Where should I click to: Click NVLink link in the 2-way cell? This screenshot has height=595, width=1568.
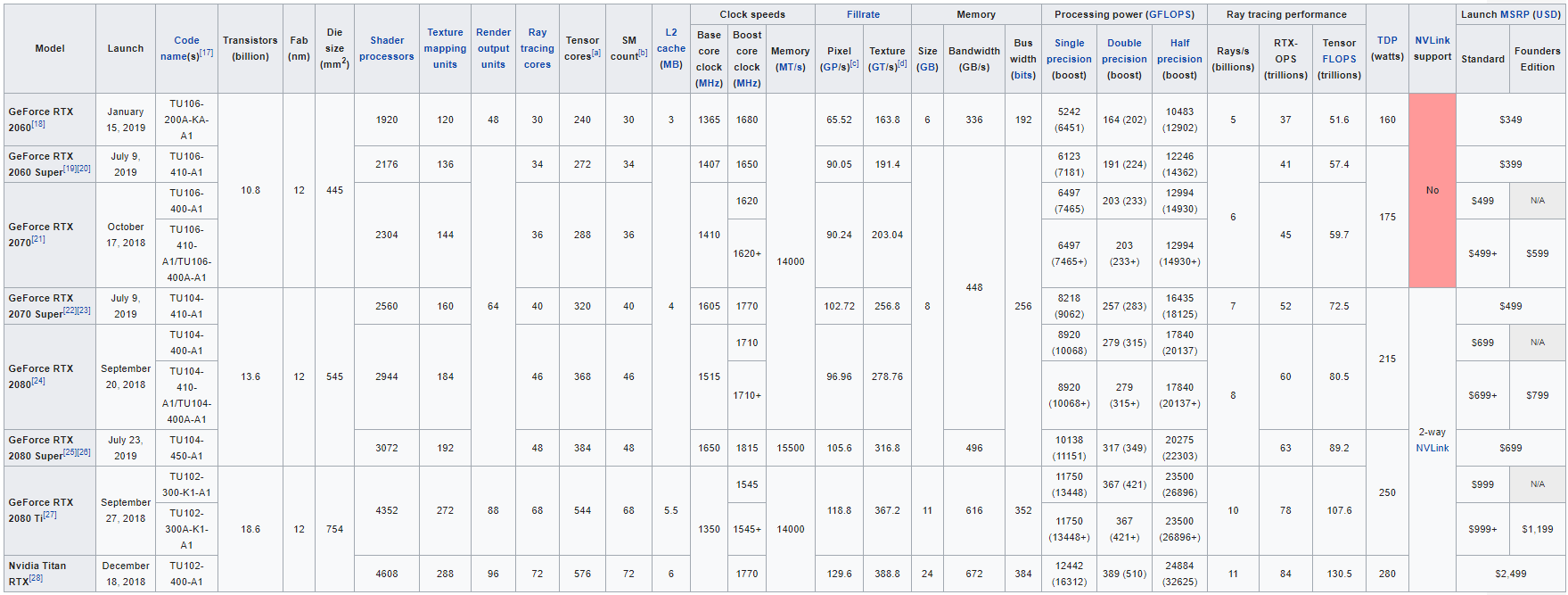tap(1432, 448)
